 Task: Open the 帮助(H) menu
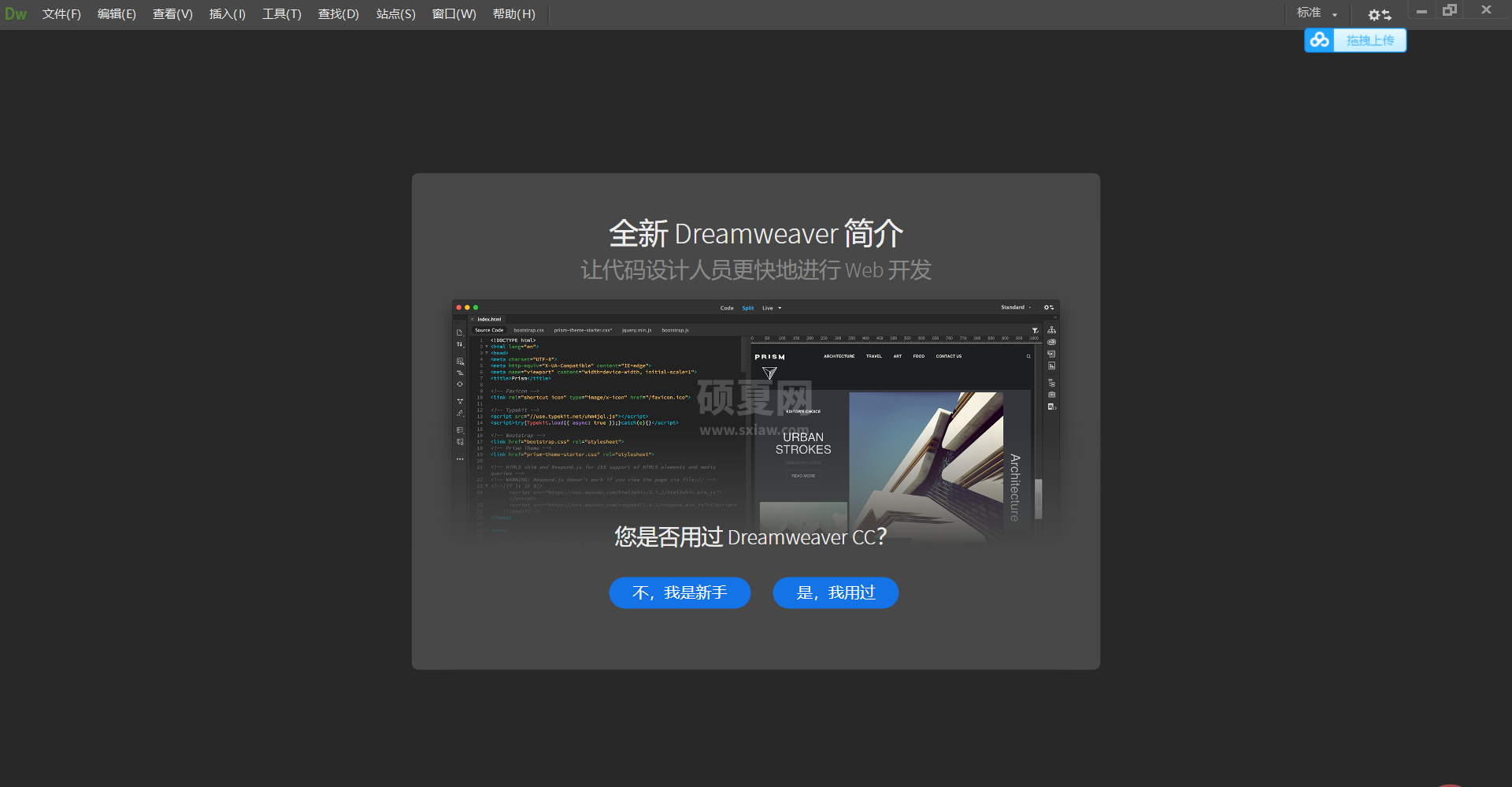pyautogui.click(x=514, y=14)
